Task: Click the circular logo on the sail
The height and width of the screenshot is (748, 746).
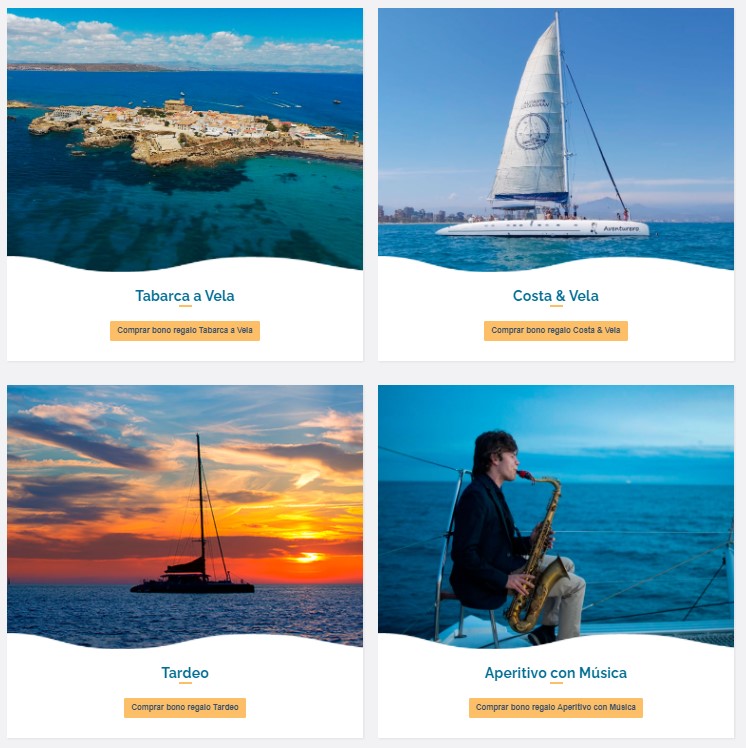Action: [x=532, y=131]
